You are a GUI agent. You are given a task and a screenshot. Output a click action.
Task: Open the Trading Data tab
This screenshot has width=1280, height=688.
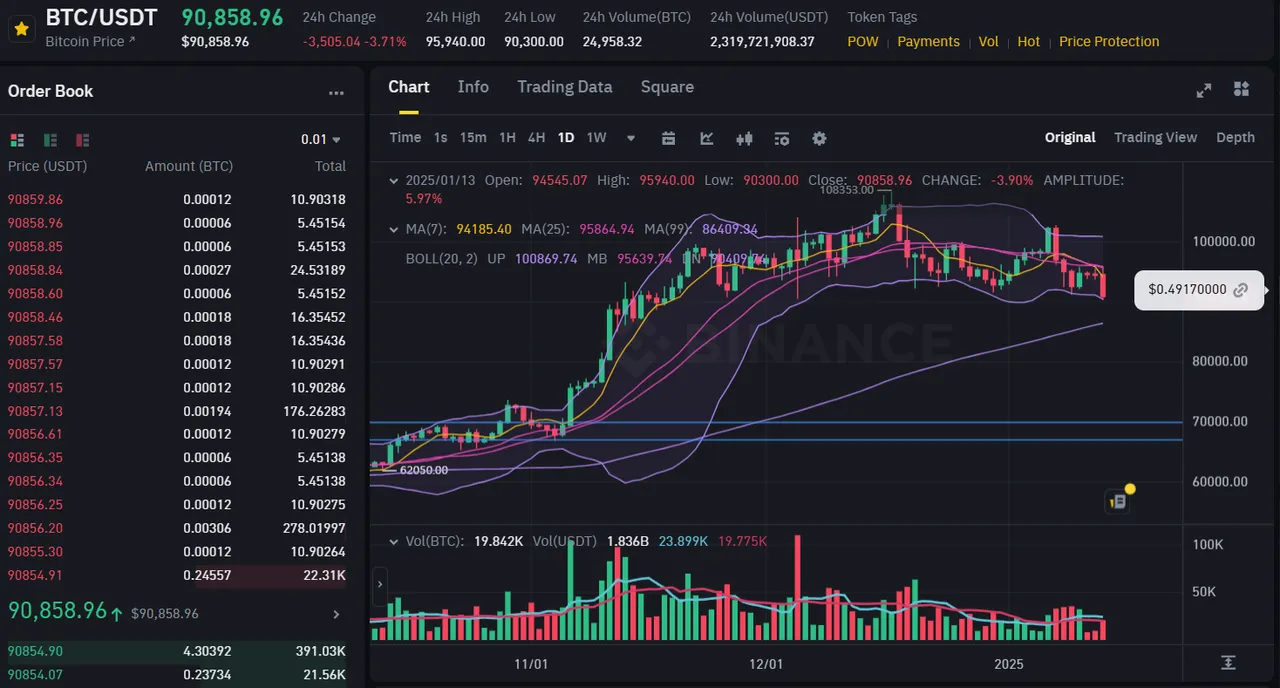click(564, 87)
